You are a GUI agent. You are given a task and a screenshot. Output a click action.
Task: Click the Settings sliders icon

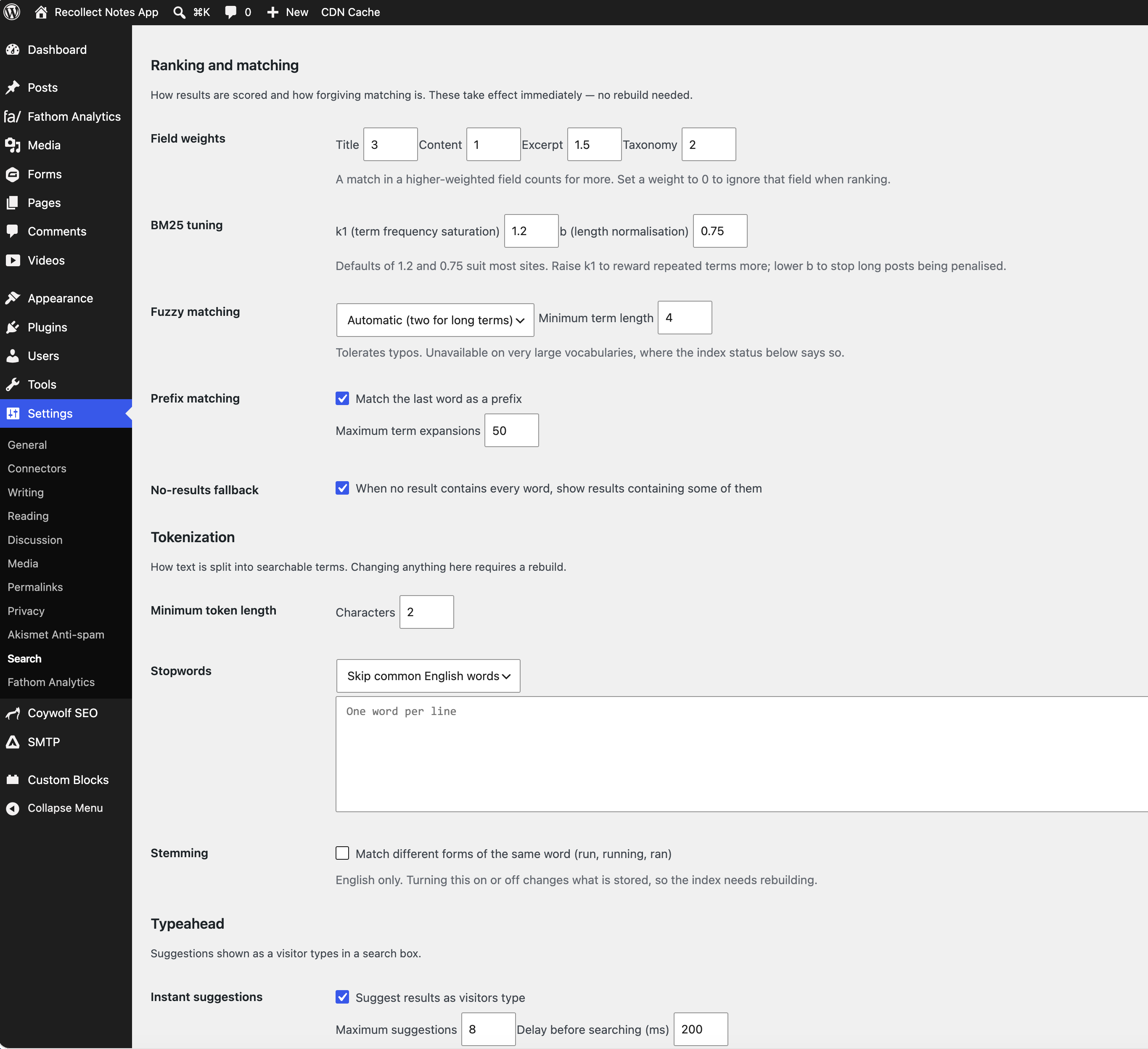point(13,413)
